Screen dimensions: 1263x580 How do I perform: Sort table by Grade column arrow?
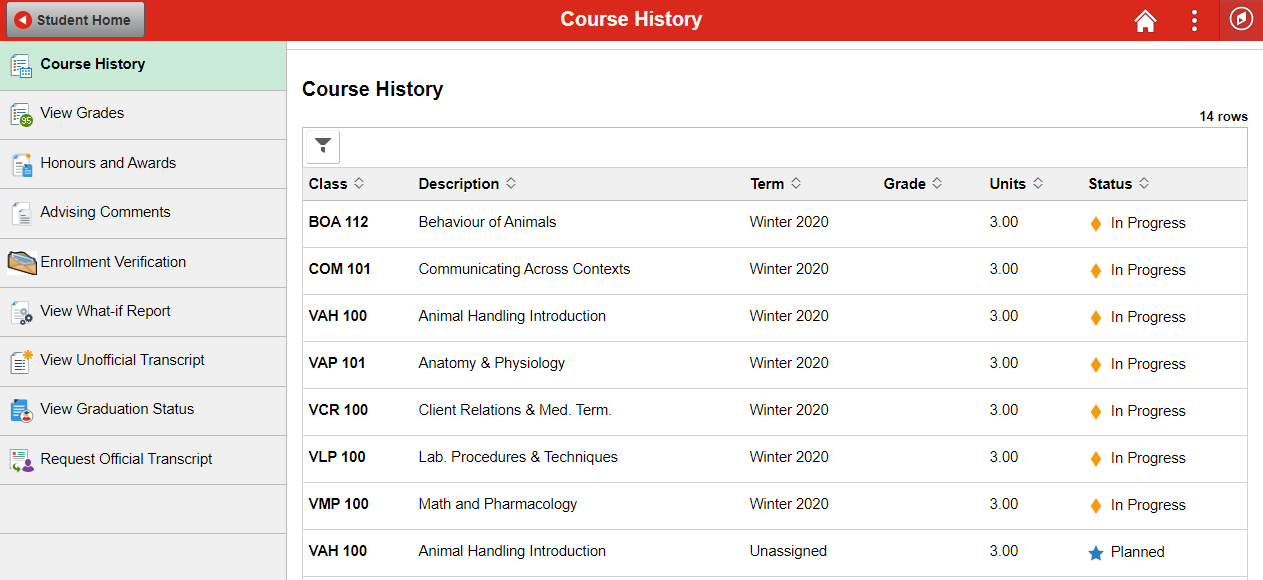(937, 184)
